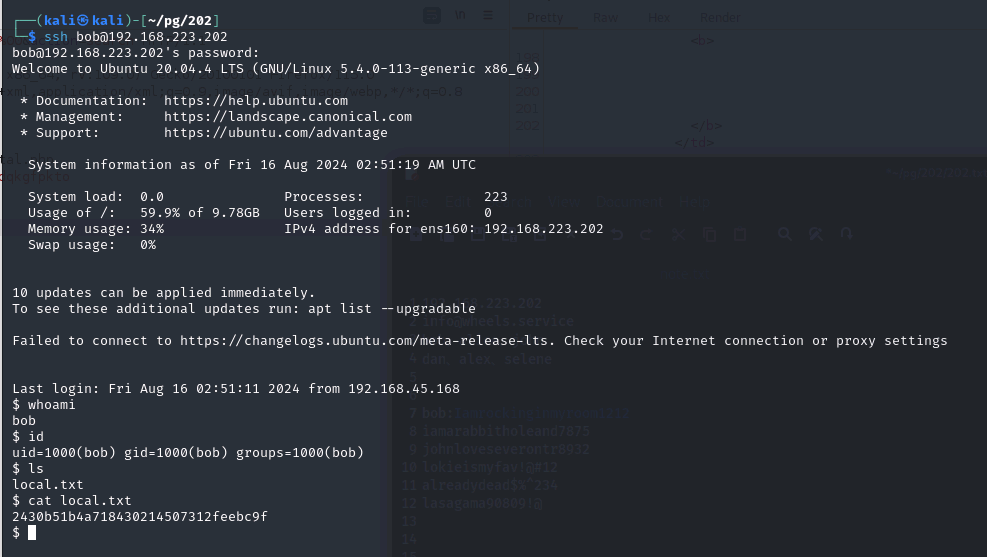This screenshot has height=557, width=987.
Task: Click the Find and Replace icon
Action: [816, 235]
